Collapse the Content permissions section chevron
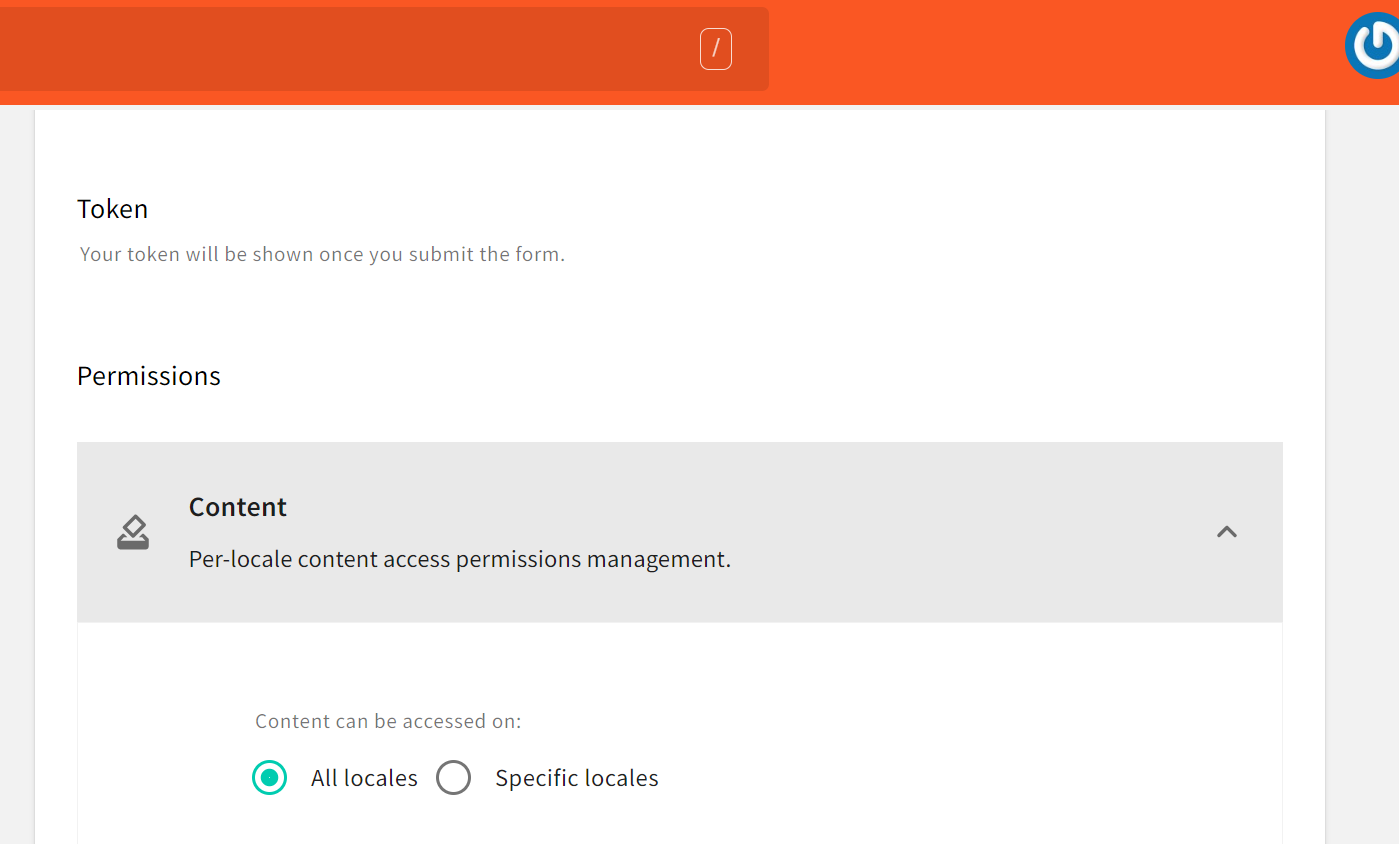This screenshot has height=844, width=1399. pyautogui.click(x=1227, y=532)
